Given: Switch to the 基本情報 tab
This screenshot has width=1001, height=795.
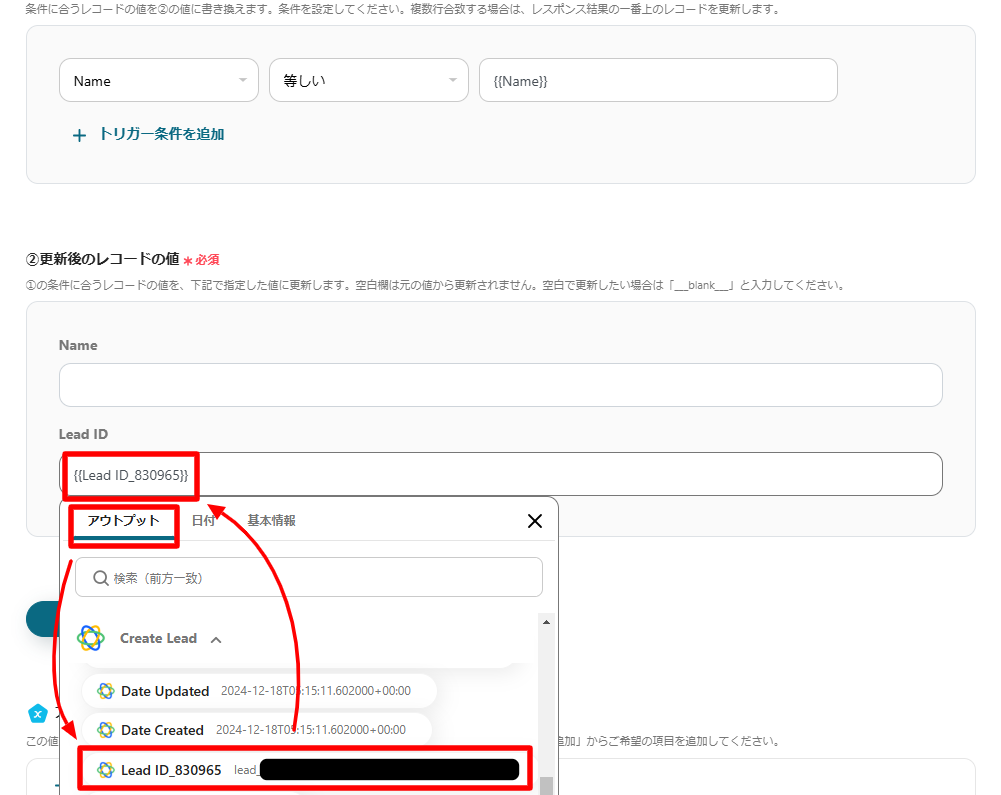Looking at the screenshot, I should pos(271,521).
